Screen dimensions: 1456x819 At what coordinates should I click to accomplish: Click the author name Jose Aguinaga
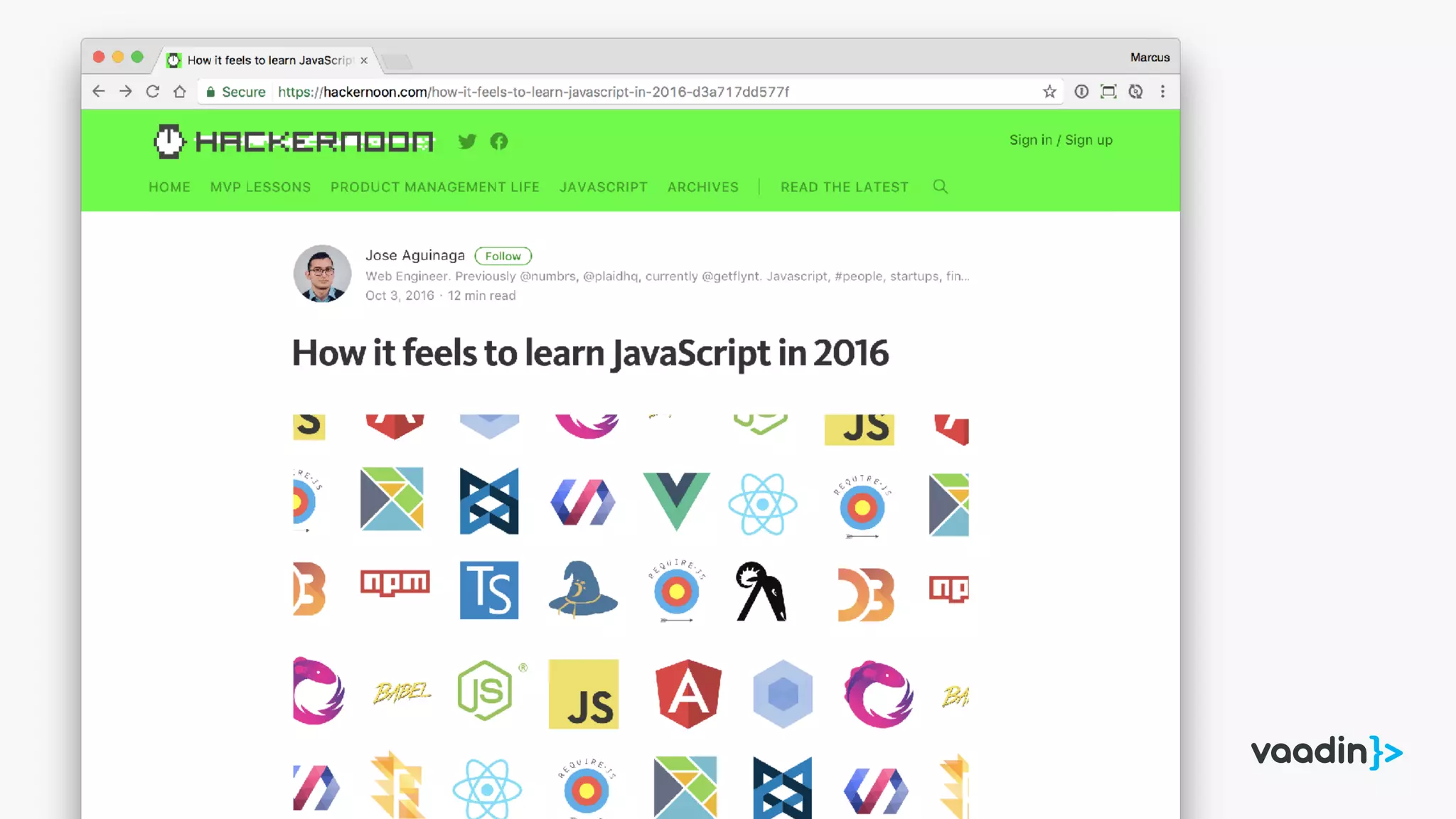[414, 255]
